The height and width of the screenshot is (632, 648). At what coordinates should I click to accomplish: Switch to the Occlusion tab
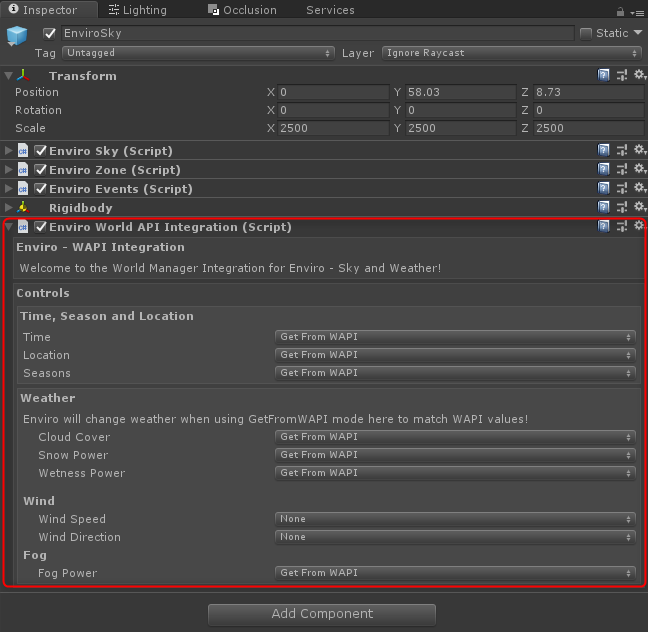pos(243,10)
